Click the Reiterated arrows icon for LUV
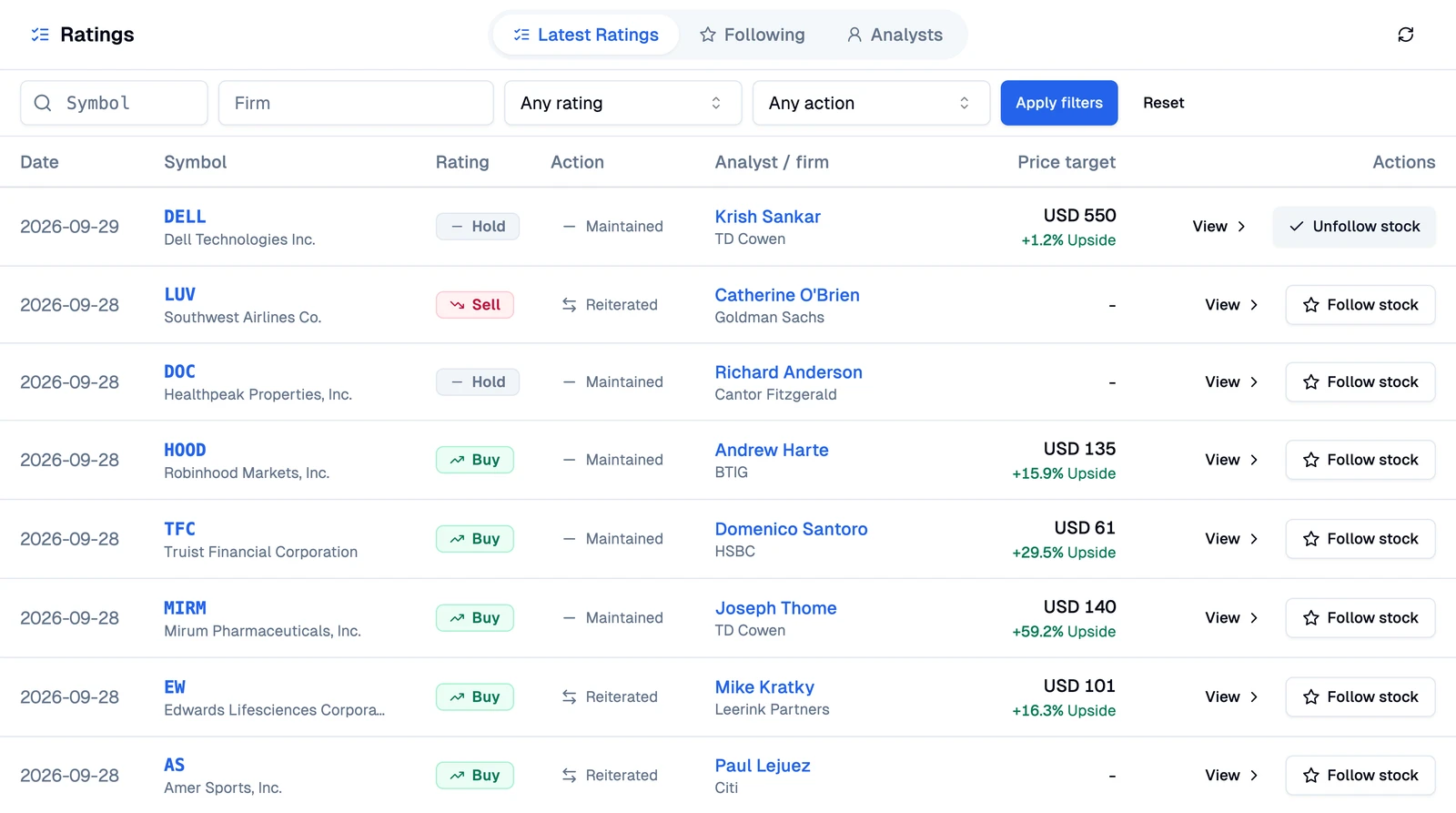Viewport: 1456px width, 813px height. 569,305
